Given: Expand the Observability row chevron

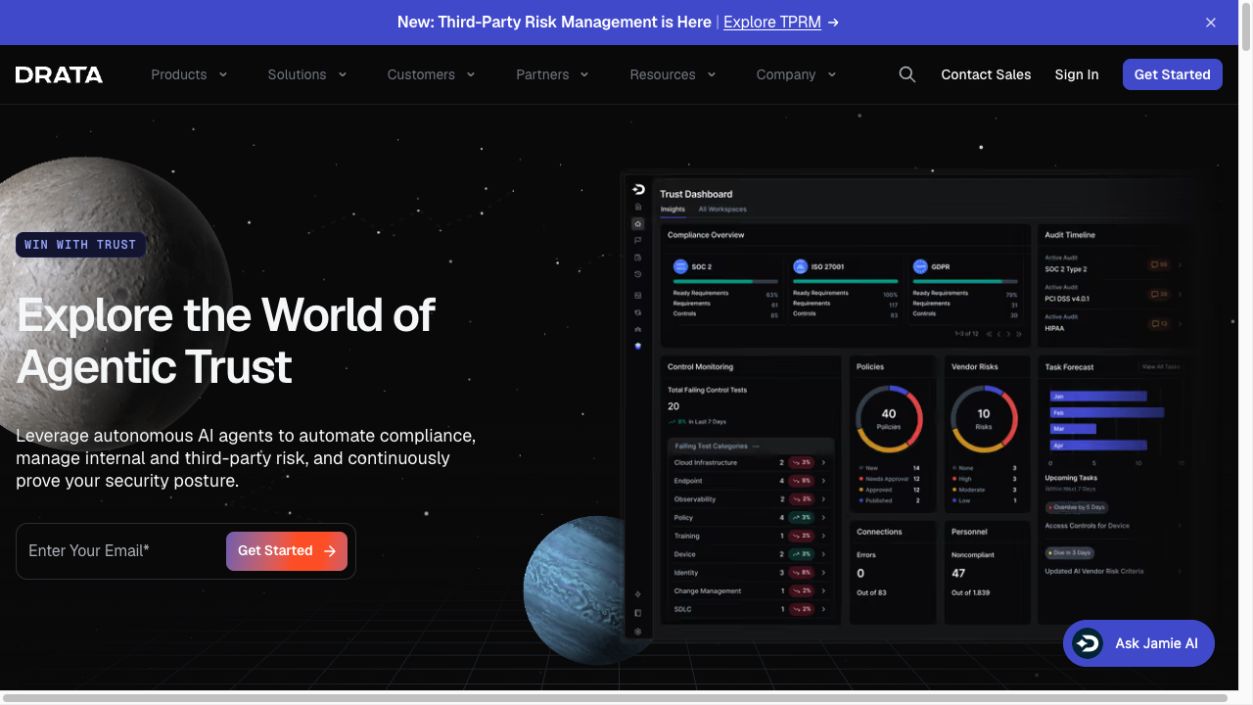Looking at the screenshot, I should pyautogui.click(x=824, y=499).
